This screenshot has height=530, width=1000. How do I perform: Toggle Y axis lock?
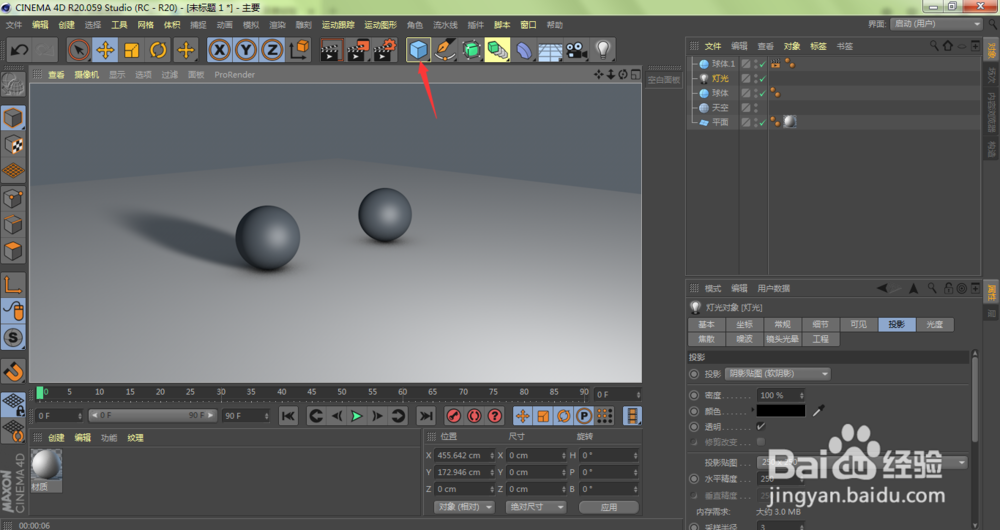pyautogui.click(x=246, y=50)
